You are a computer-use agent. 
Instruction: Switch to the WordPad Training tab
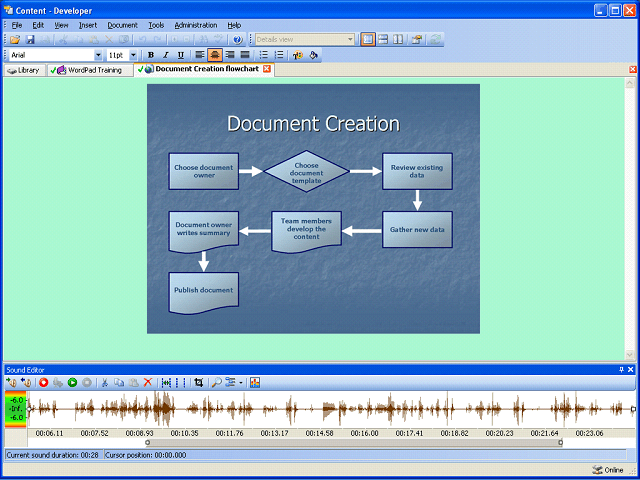click(89, 70)
